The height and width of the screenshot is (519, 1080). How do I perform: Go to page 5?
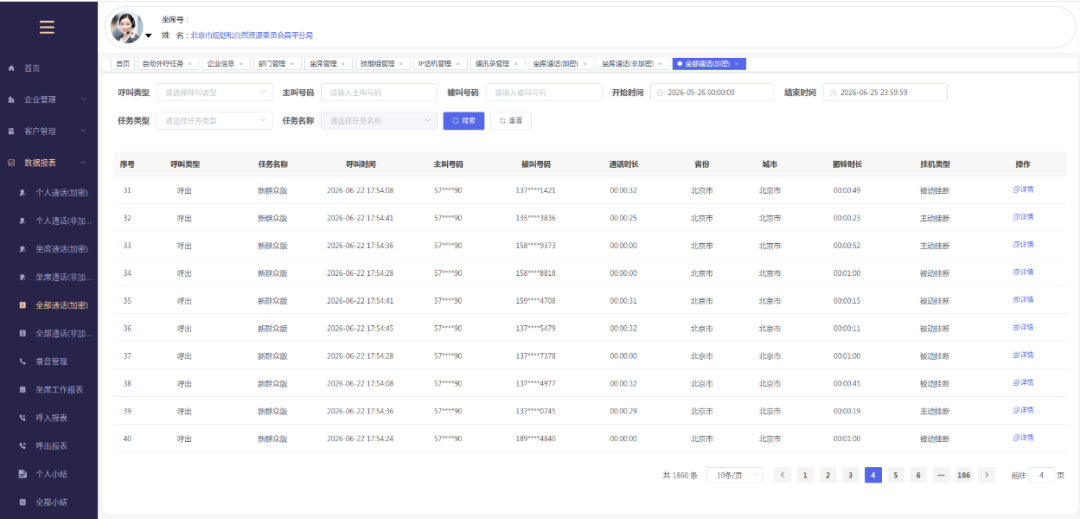coord(895,475)
